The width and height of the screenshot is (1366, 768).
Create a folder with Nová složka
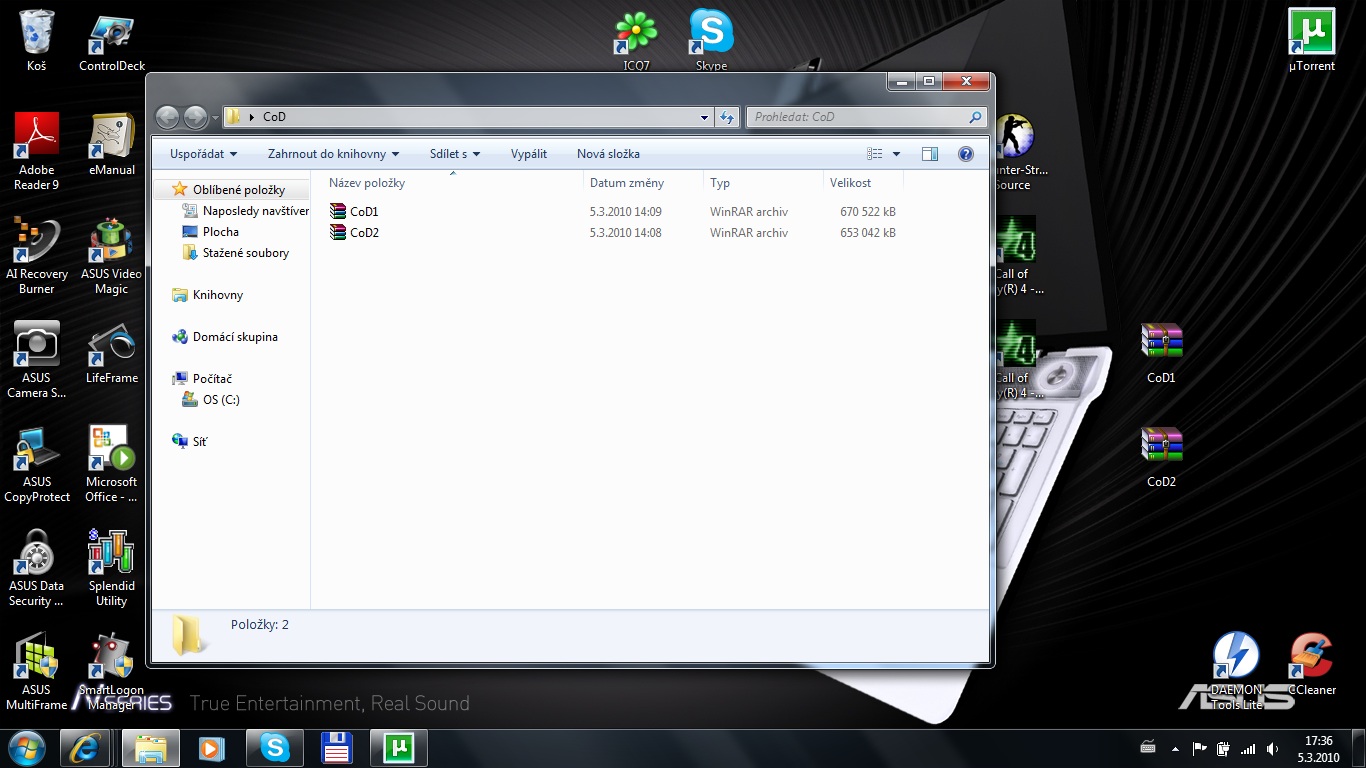click(x=608, y=154)
